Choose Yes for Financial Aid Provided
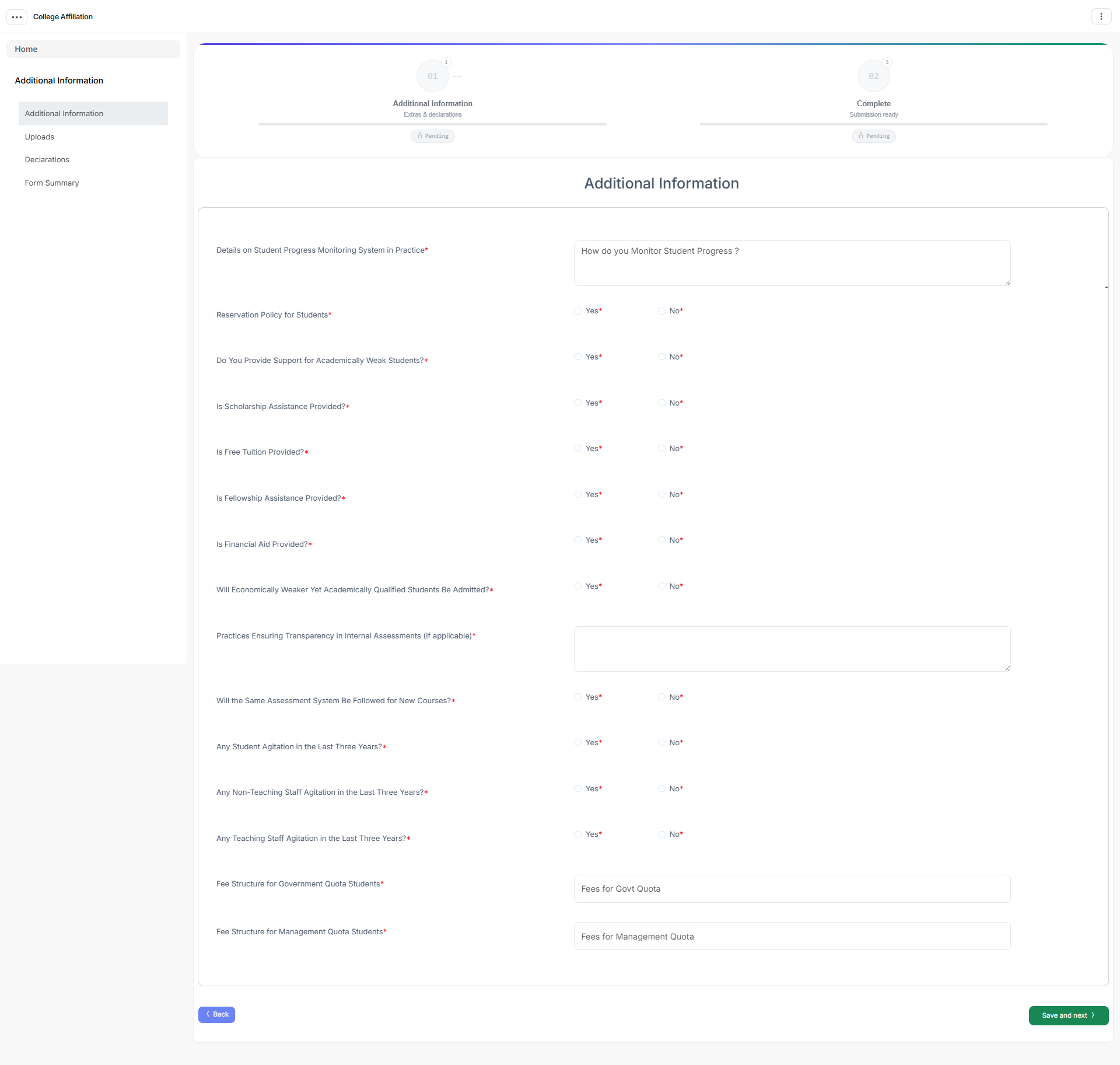The image size is (1120, 1065). (x=577, y=540)
